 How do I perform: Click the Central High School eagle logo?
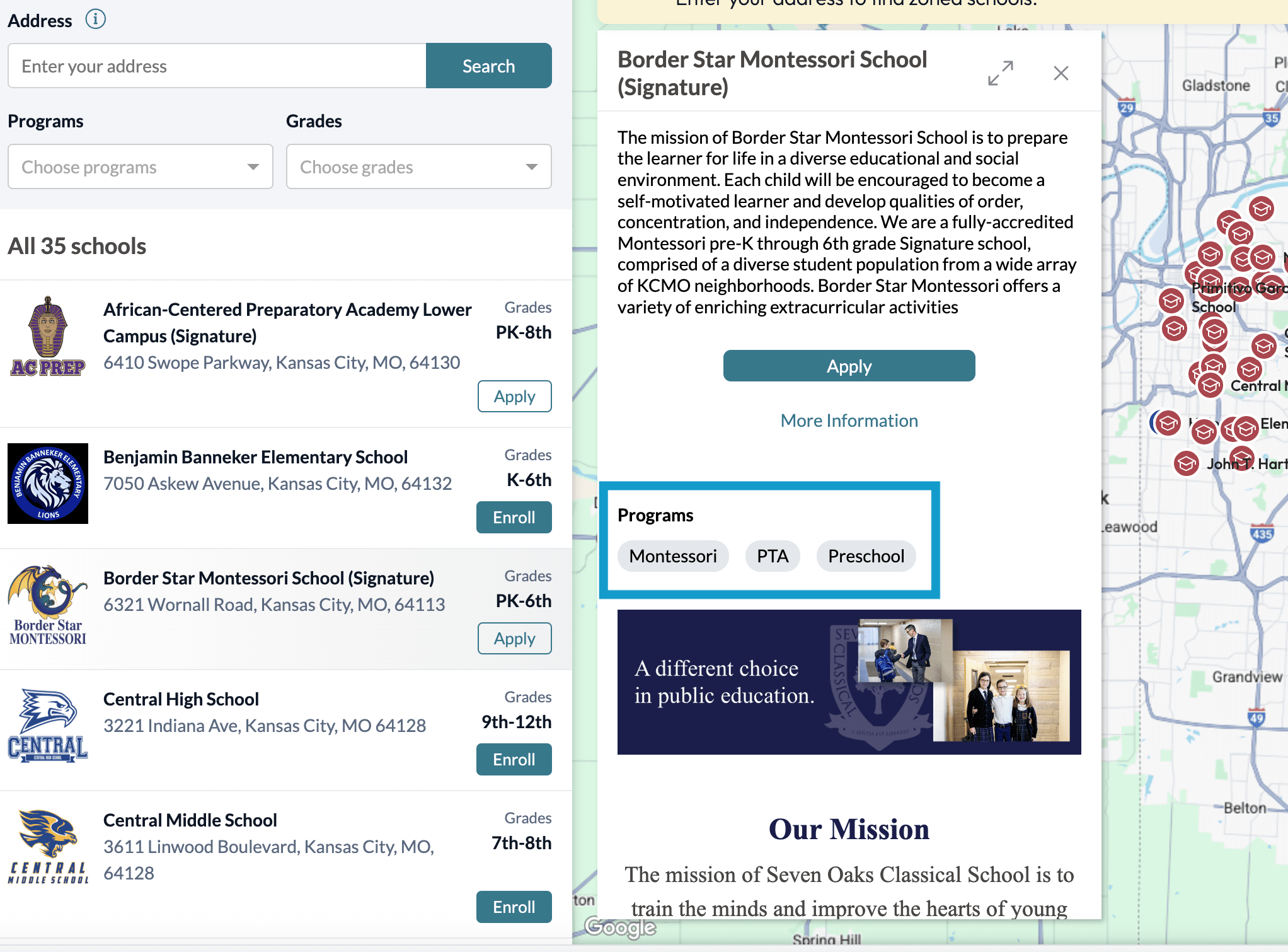click(47, 725)
